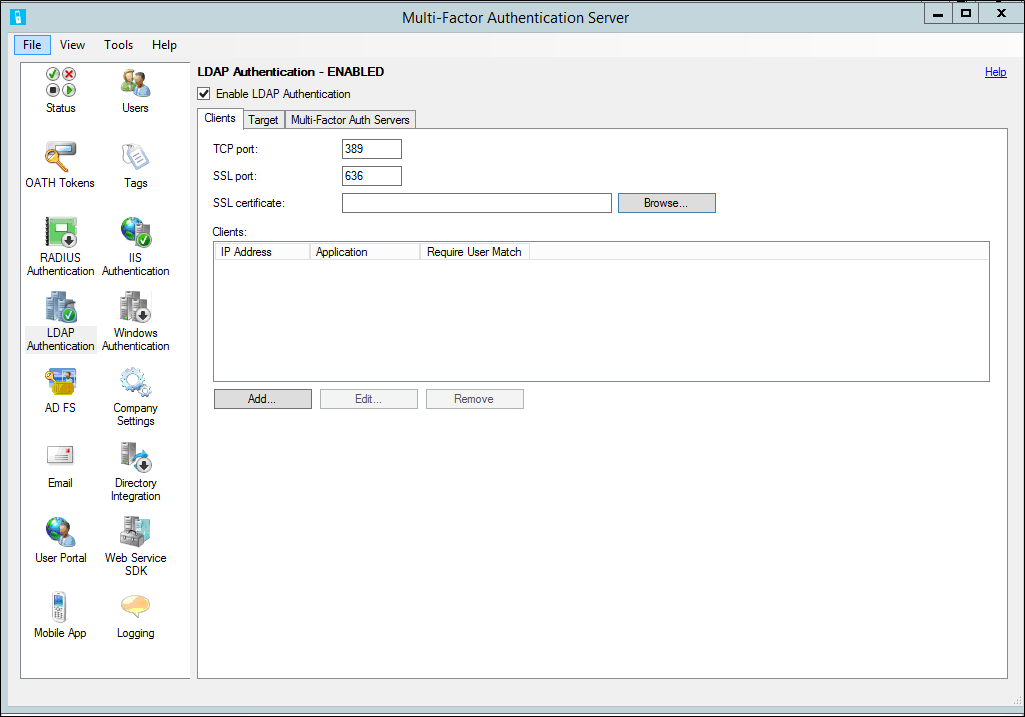Click the Help link
Image resolution: width=1025 pixels, height=717 pixels.
tap(995, 72)
